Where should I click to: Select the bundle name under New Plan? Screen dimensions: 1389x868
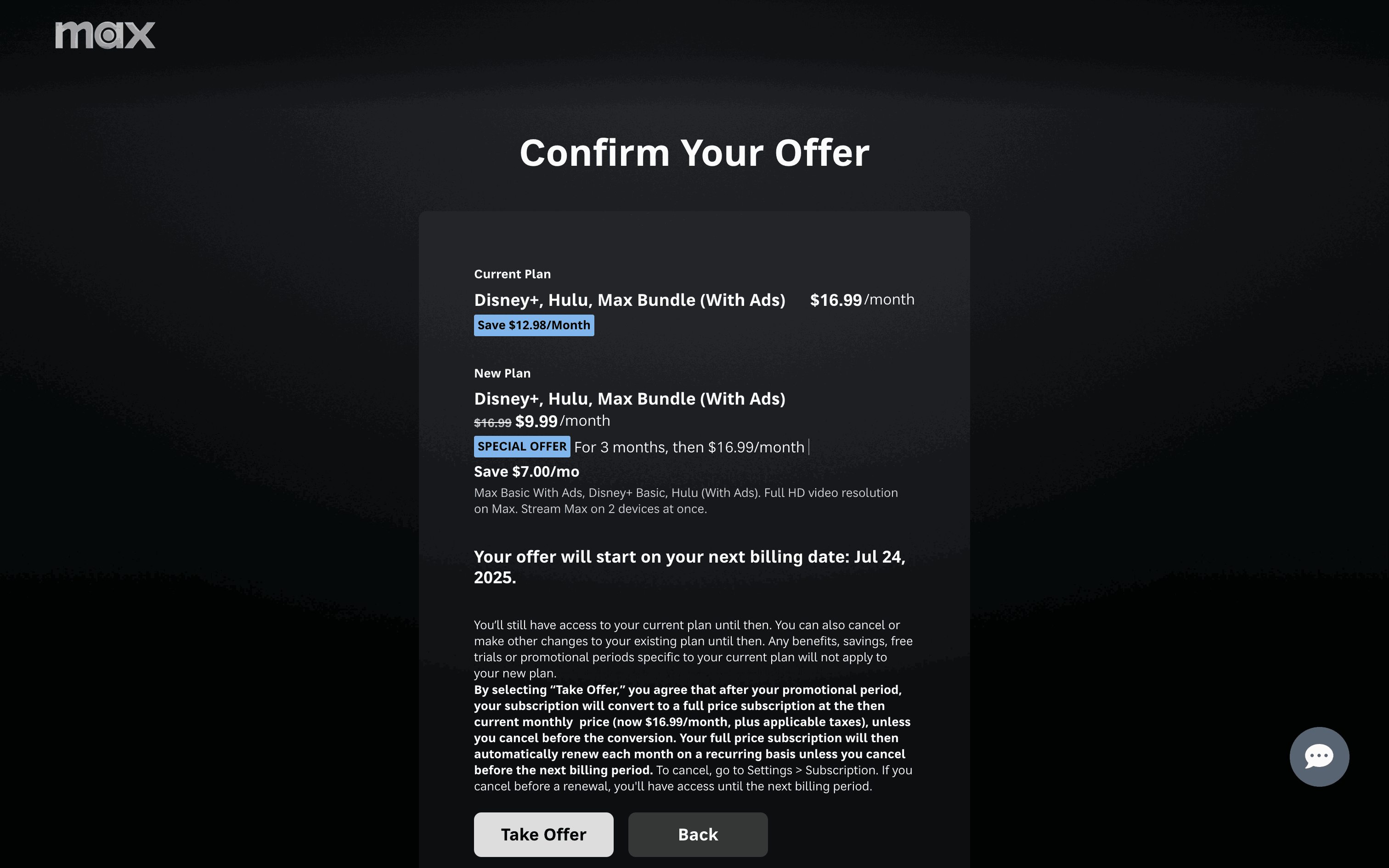pos(629,399)
